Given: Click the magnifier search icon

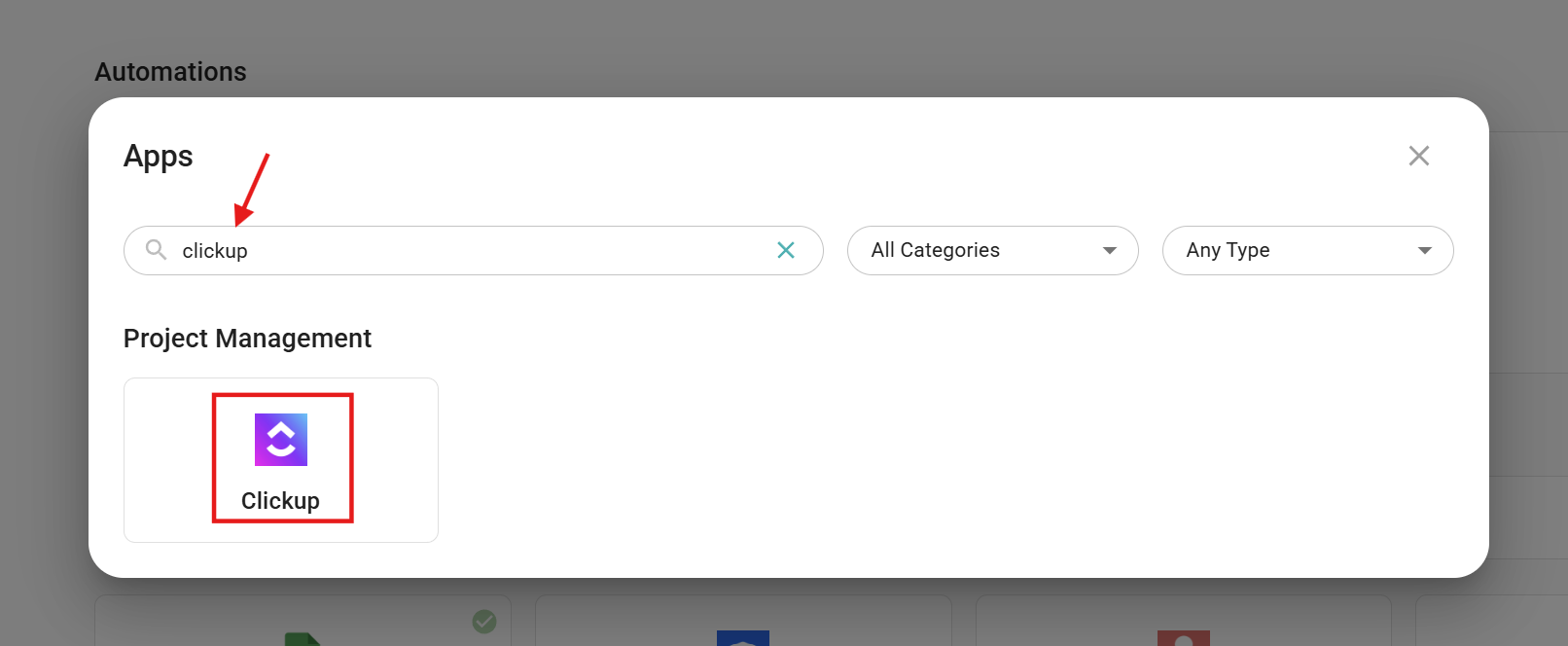Looking at the screenshot, I should (x=156, y=250).
